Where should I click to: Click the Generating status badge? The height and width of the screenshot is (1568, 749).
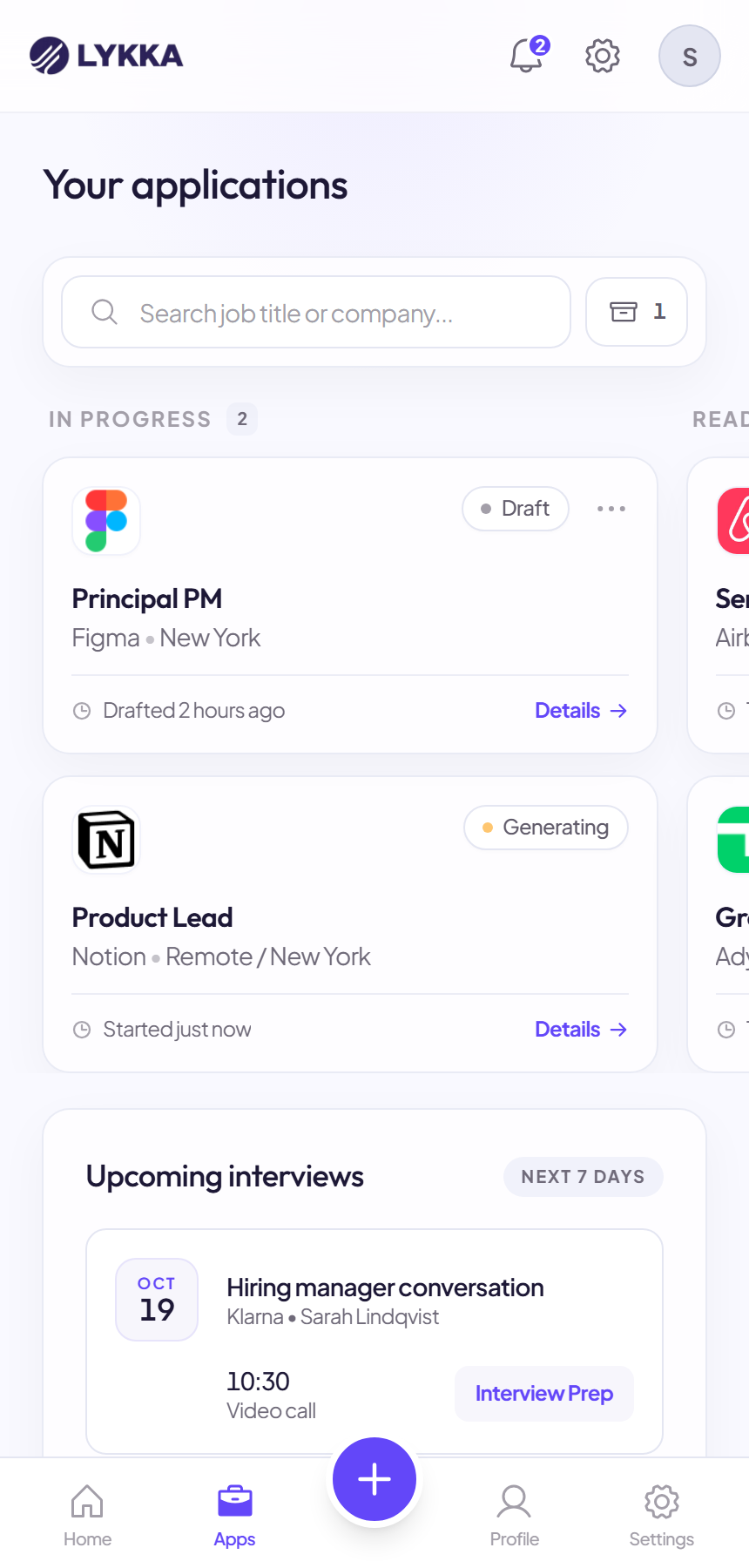coord(546,828)
